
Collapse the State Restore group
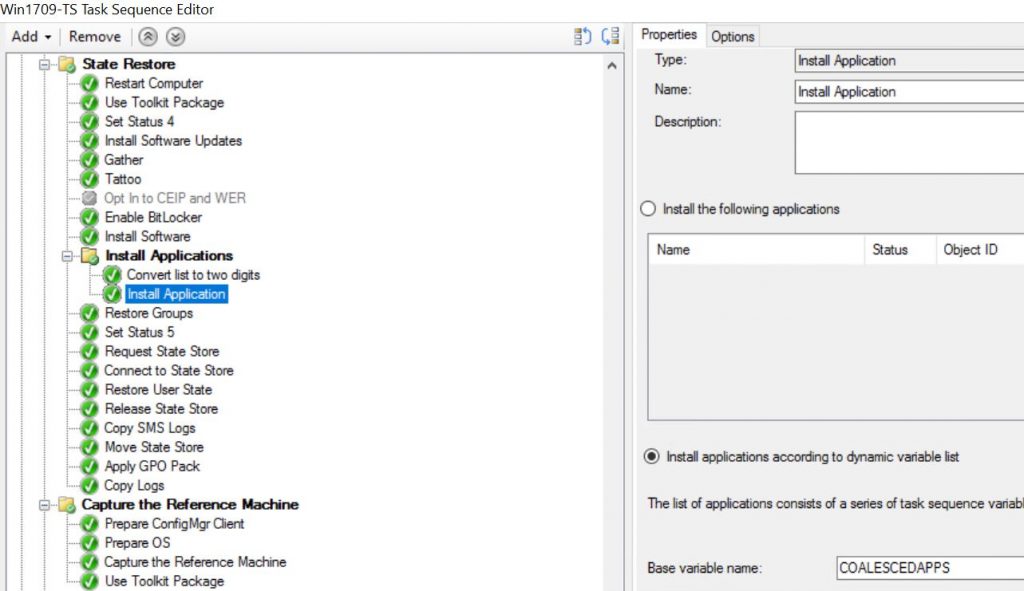coord(42,64)
